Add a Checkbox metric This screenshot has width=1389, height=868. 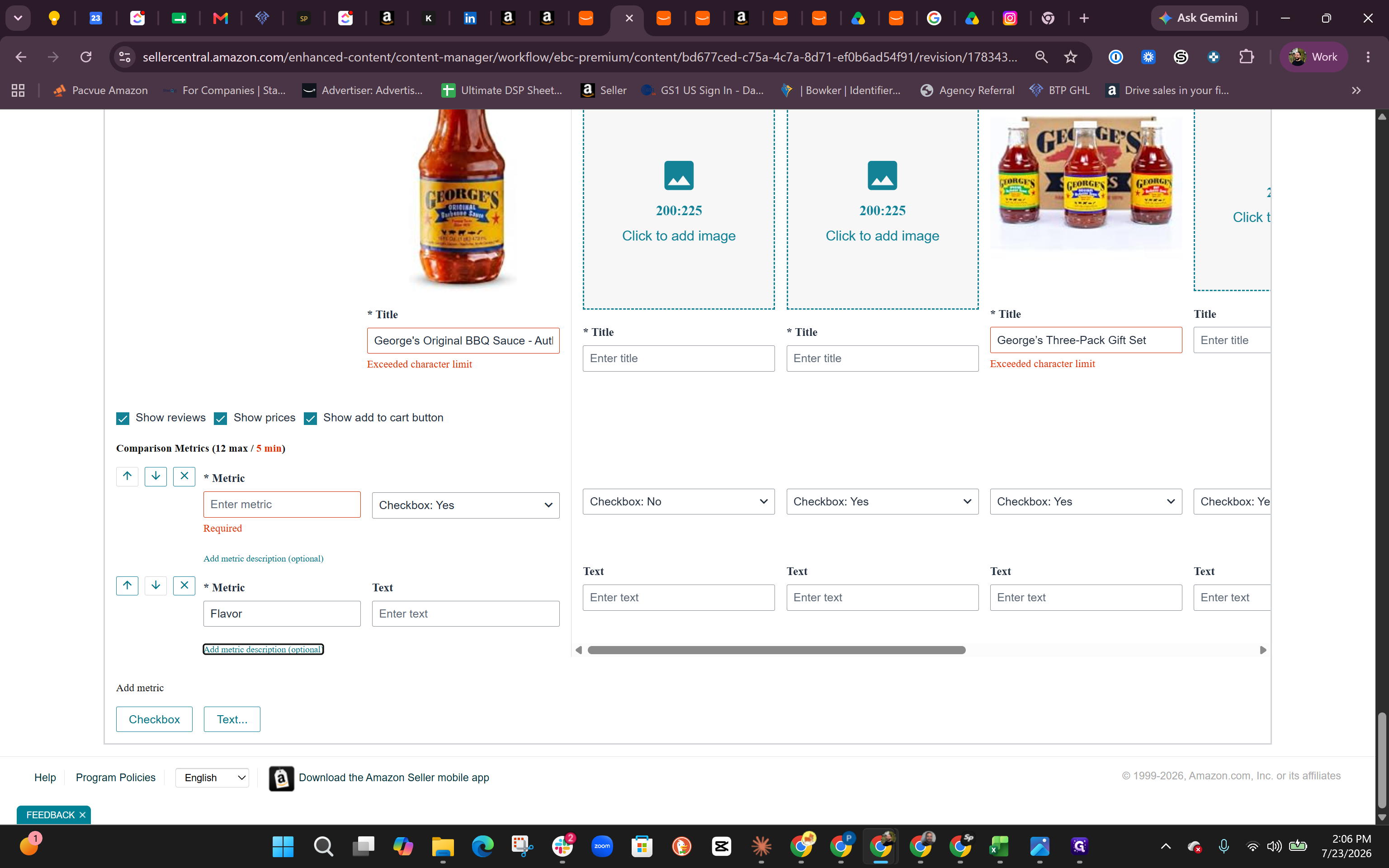pyautogui.click(x=154, y=719)
